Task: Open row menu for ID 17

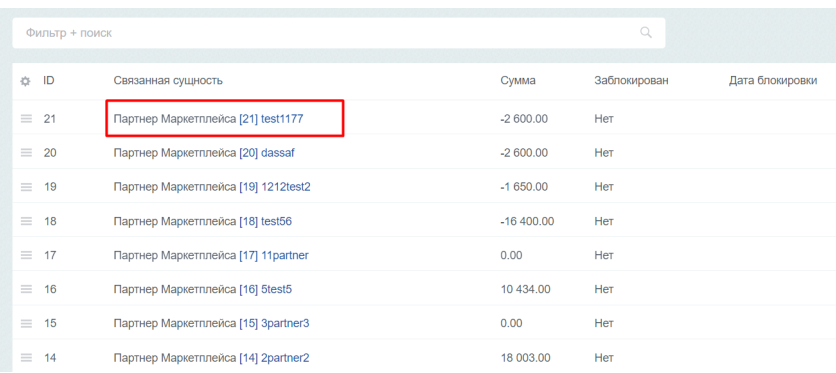Action: [26, 255]
